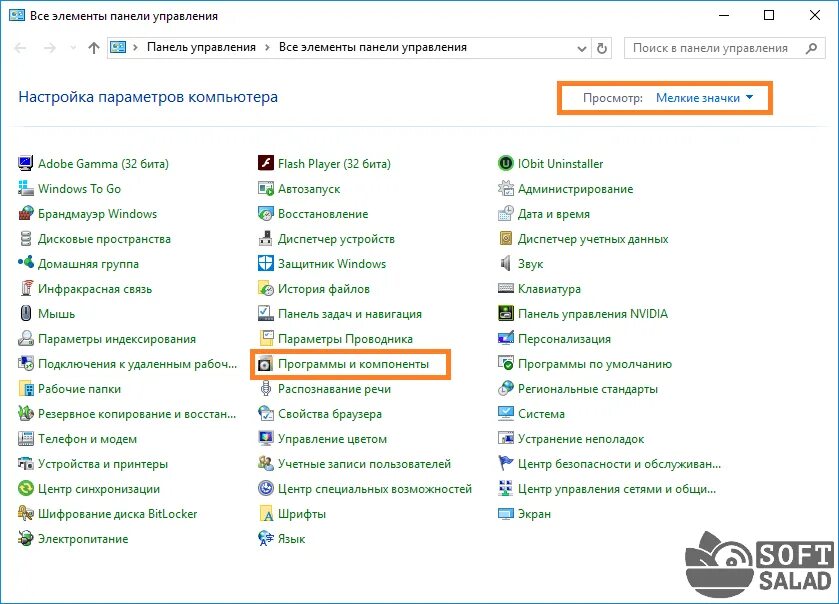Click the Клавиатура keyboard icon

[505, 288]
